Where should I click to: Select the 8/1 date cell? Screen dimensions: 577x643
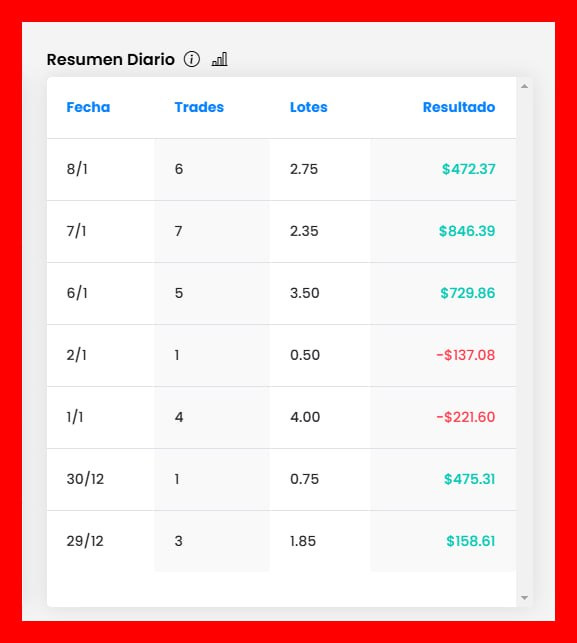pyautogui.click(x=77, y=169)
